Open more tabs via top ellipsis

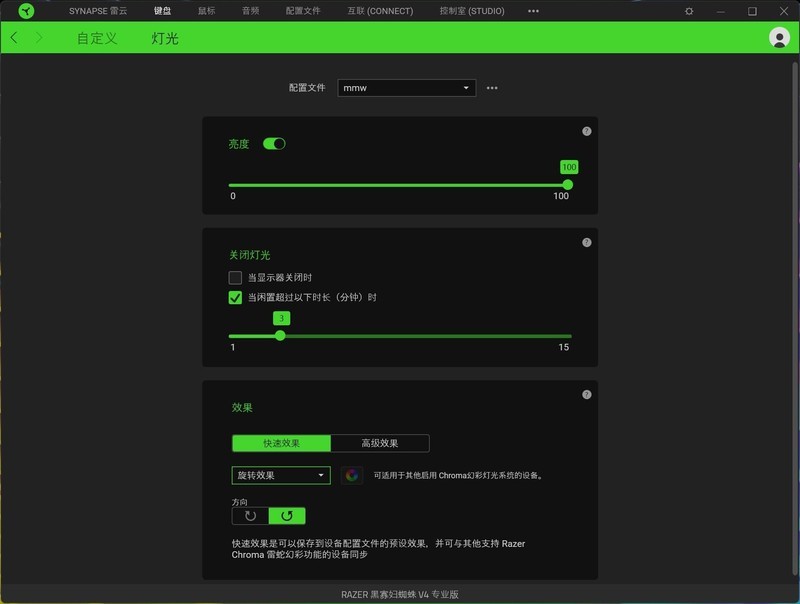(x=533, y=11)
